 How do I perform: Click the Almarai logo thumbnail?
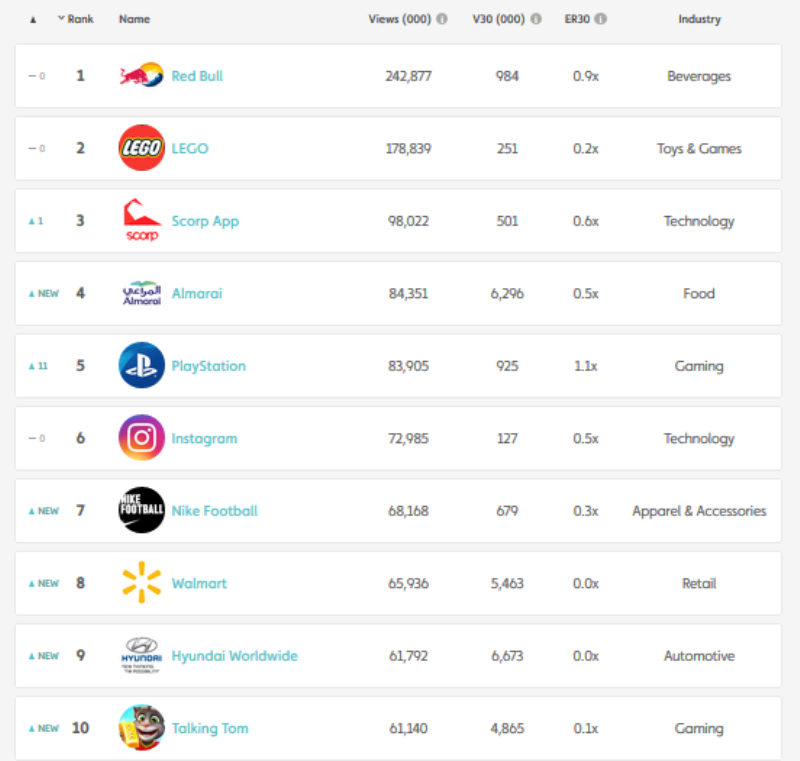(x=141, y=294)
